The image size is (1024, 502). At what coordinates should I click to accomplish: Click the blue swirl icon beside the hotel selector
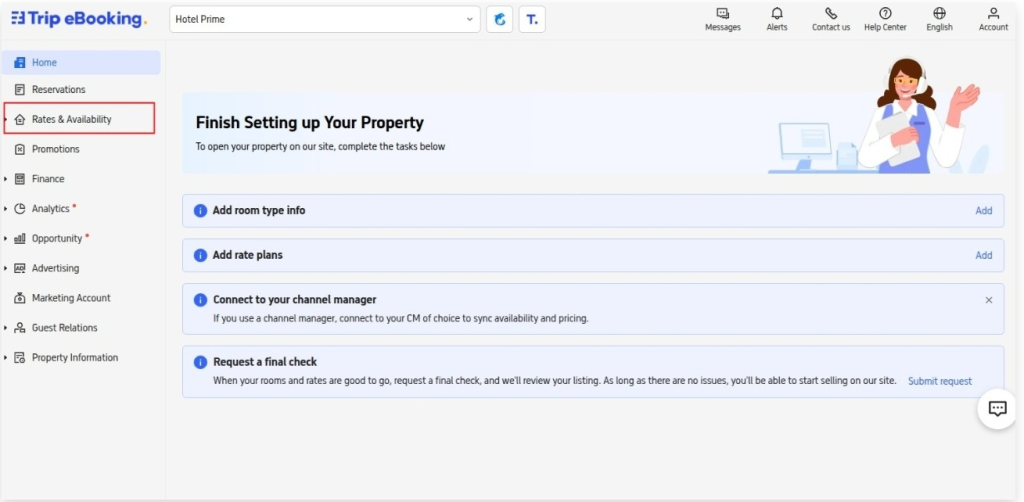(499, 19)
